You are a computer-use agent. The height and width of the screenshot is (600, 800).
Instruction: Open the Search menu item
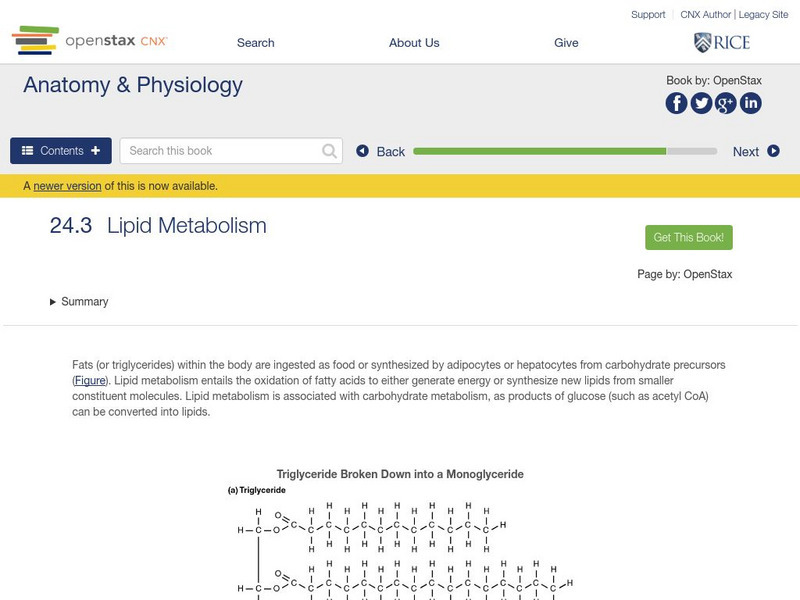(x=255, y=43)
